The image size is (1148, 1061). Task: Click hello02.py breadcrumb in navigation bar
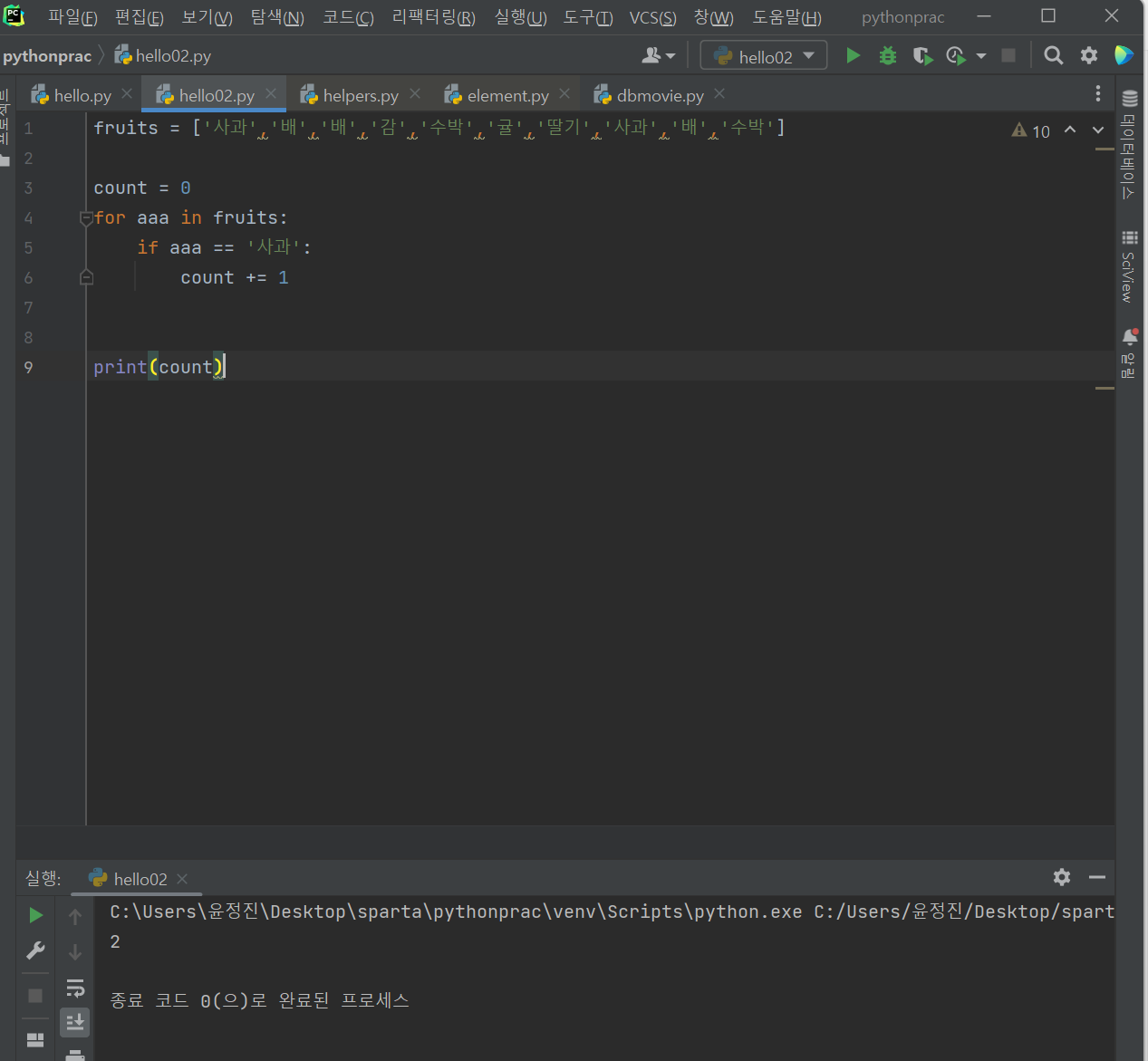tap(163, 56)
